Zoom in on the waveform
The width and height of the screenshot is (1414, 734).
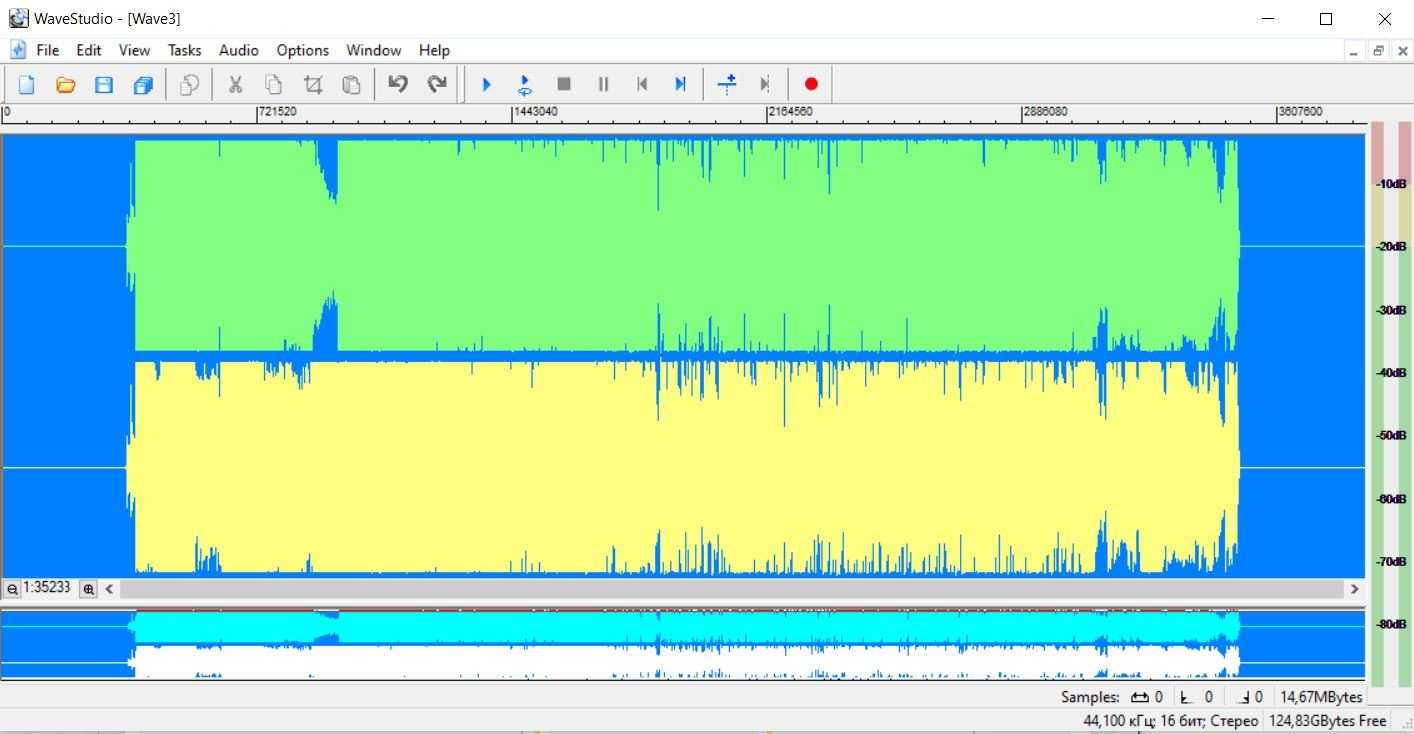pos(89,589)
